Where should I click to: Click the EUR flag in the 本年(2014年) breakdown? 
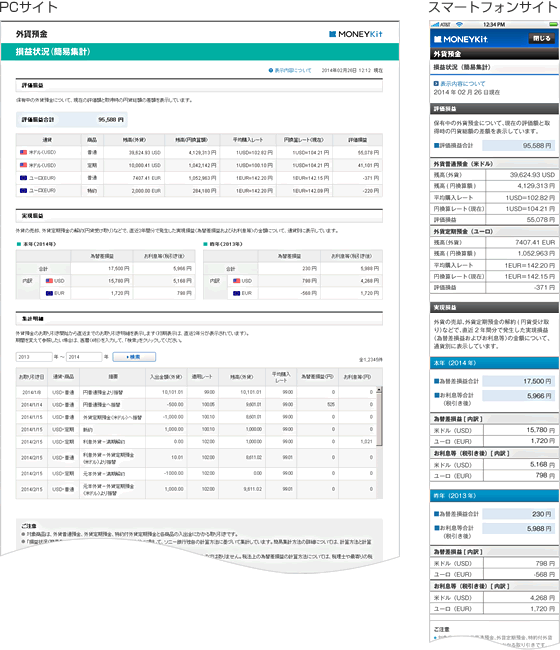pyautogui.click(x=49, y=293)
